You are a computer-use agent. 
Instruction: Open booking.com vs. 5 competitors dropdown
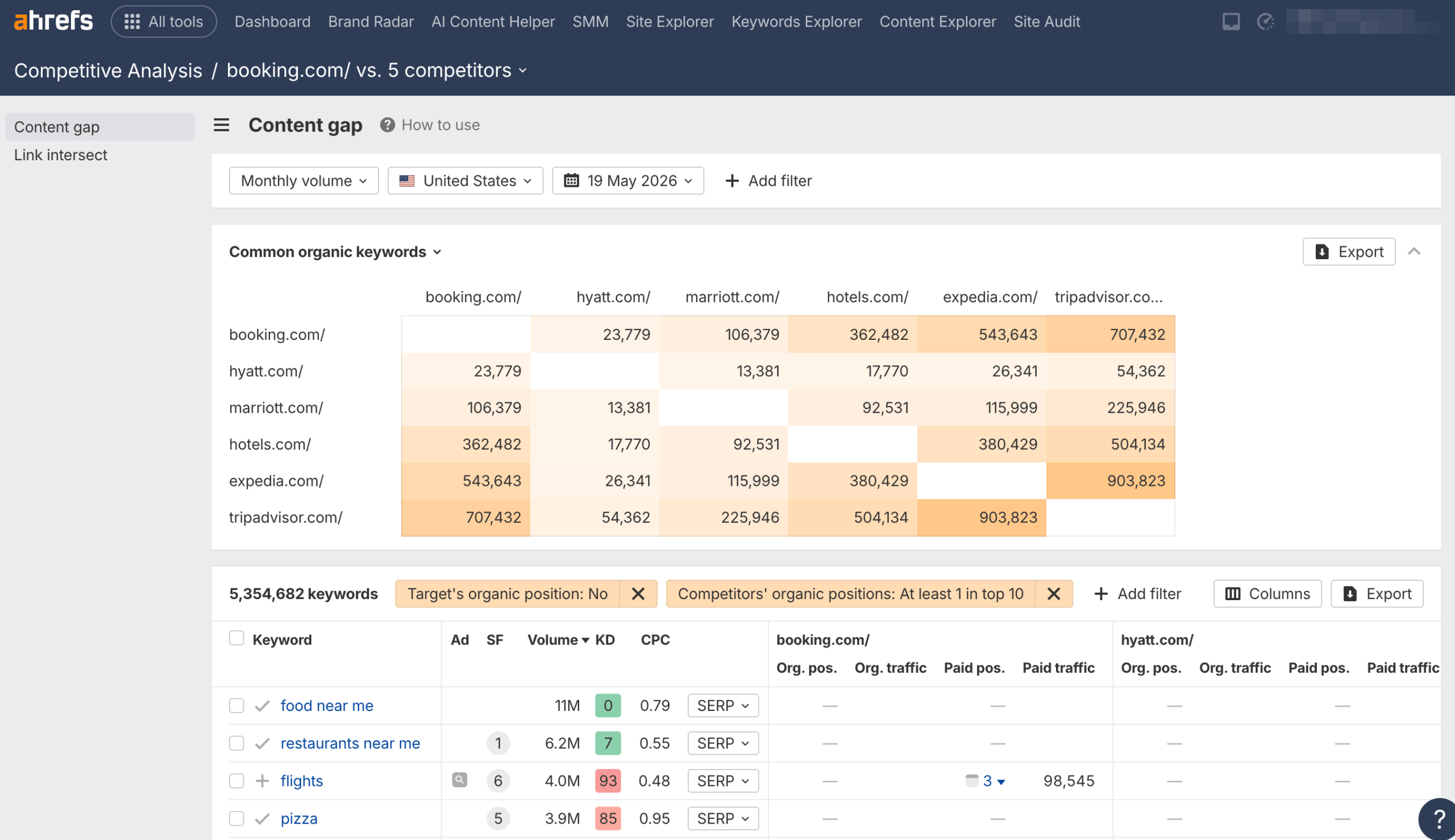tap(377, 70)
